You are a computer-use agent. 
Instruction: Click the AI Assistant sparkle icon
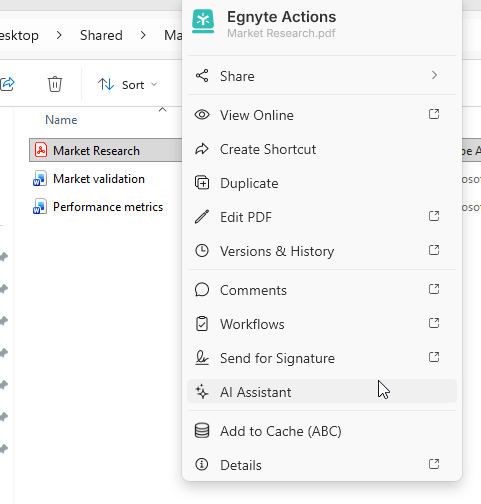point(202,392)
